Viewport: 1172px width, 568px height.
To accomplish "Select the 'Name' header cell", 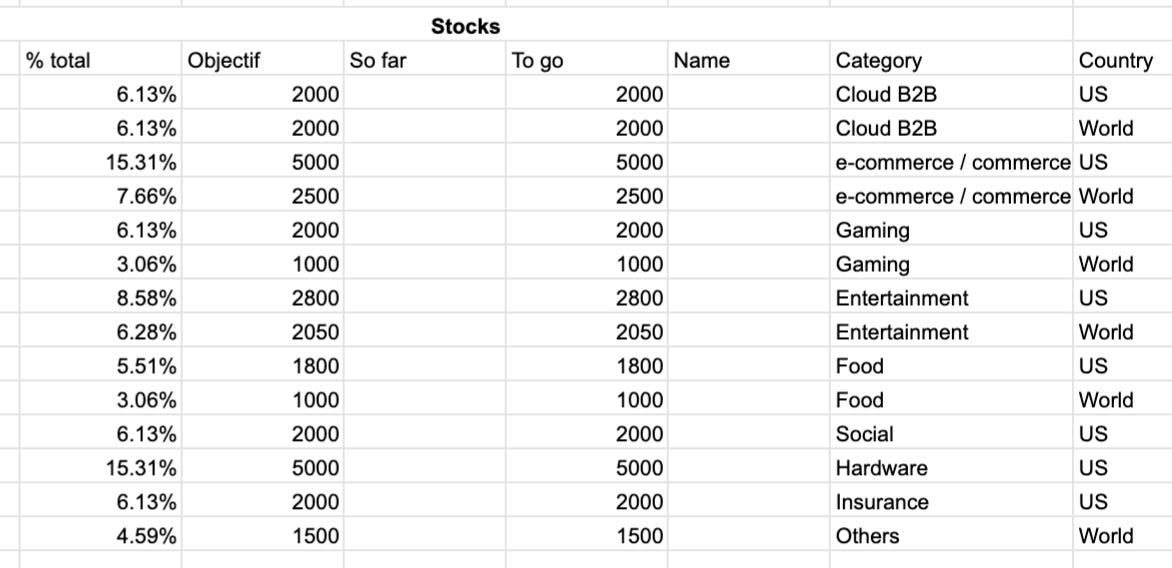I will (x=749, y=60).
